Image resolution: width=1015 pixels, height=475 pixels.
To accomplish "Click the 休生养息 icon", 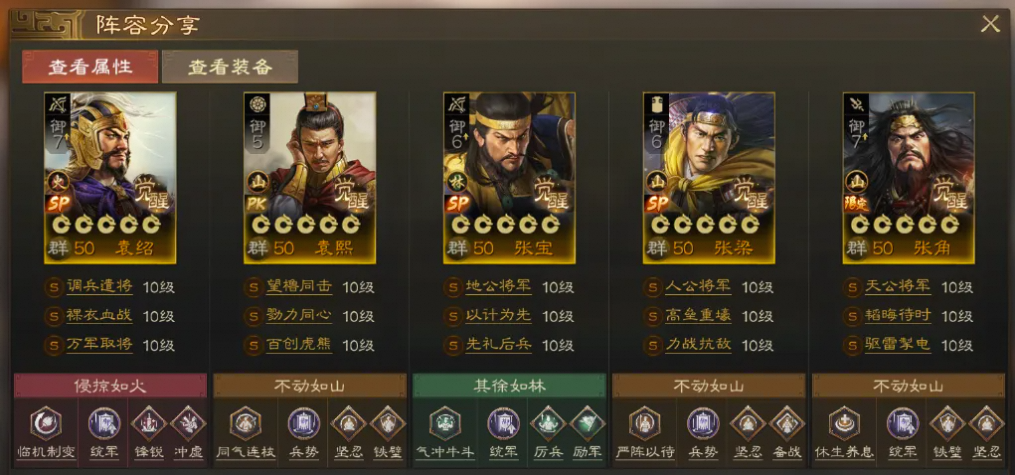I will pyautogui.click(x=844, y=425).
